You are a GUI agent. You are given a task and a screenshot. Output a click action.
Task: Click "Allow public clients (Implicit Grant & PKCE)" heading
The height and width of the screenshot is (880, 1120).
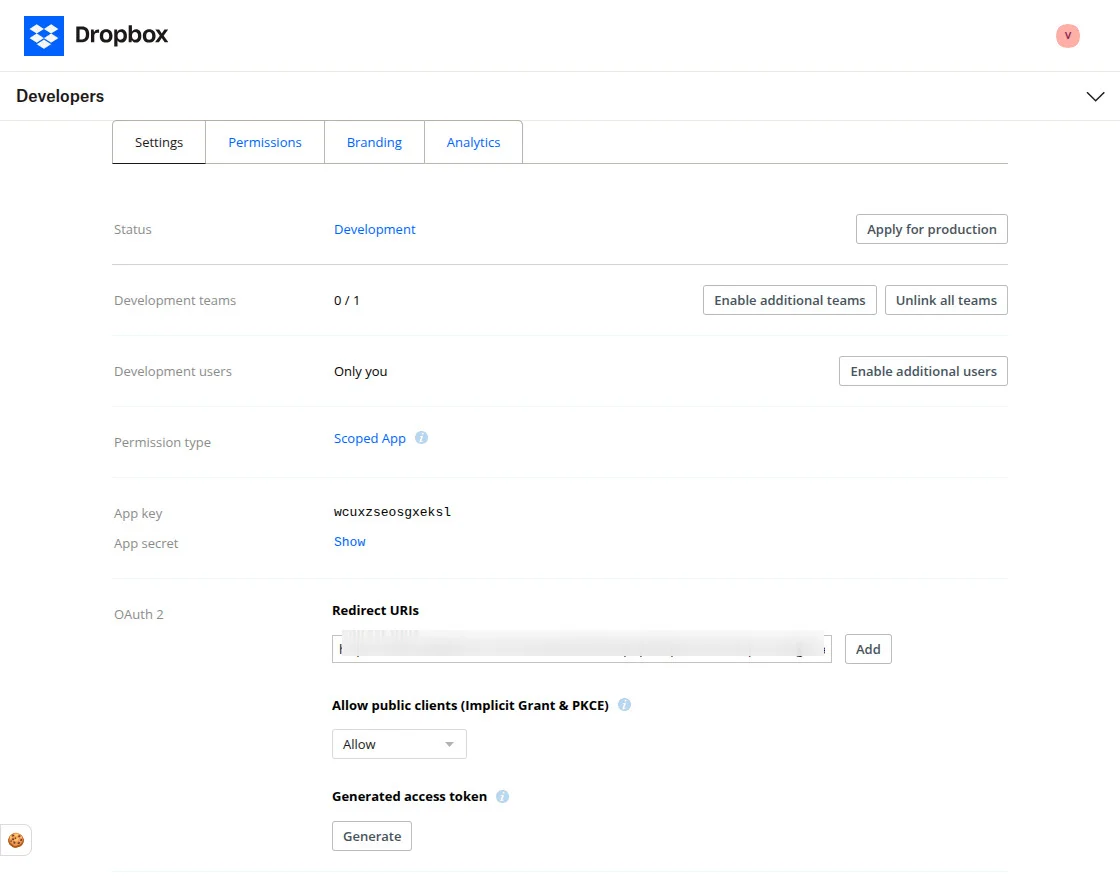point(470,705)
